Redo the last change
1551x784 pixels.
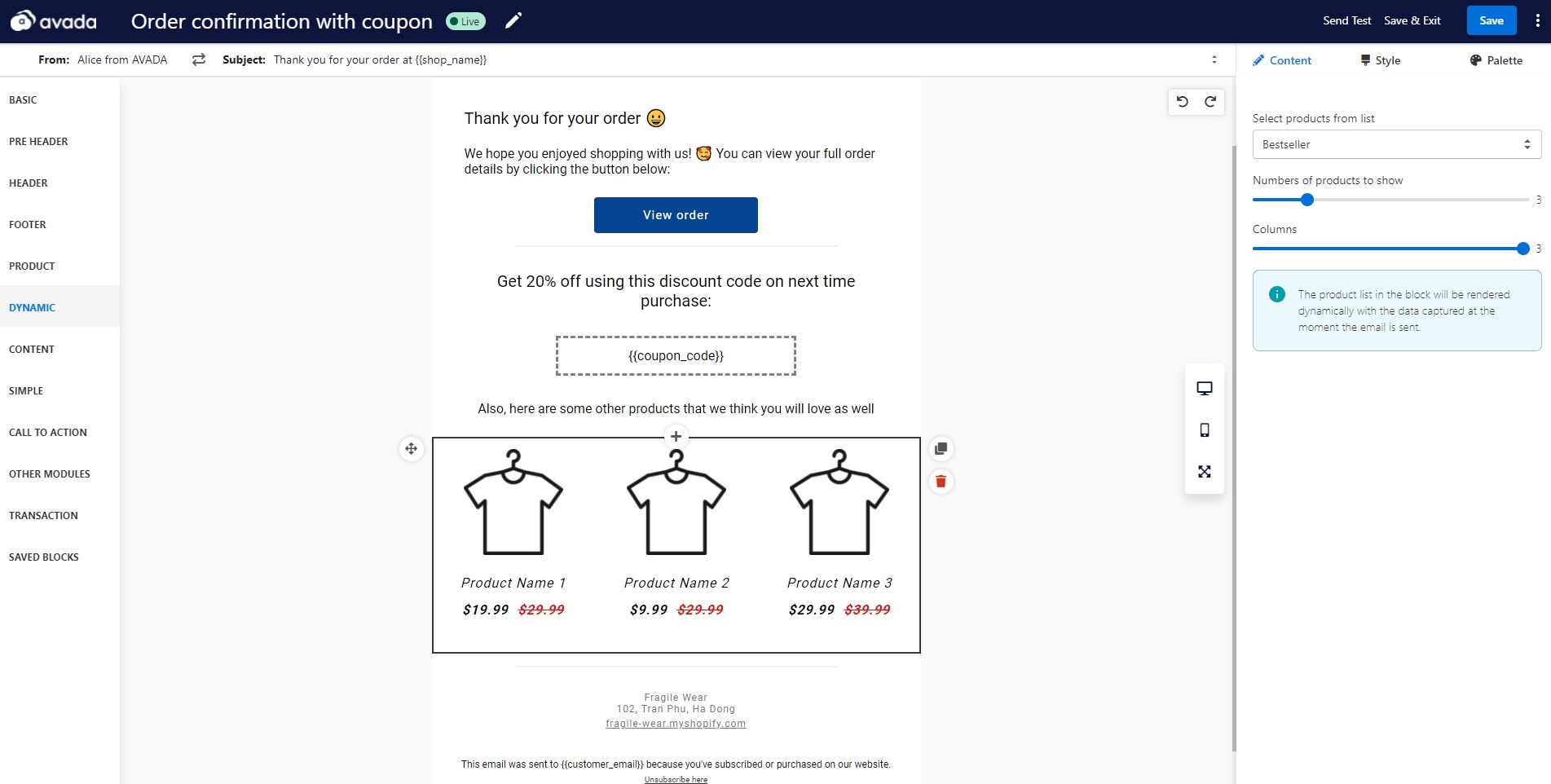[1210, 102]
